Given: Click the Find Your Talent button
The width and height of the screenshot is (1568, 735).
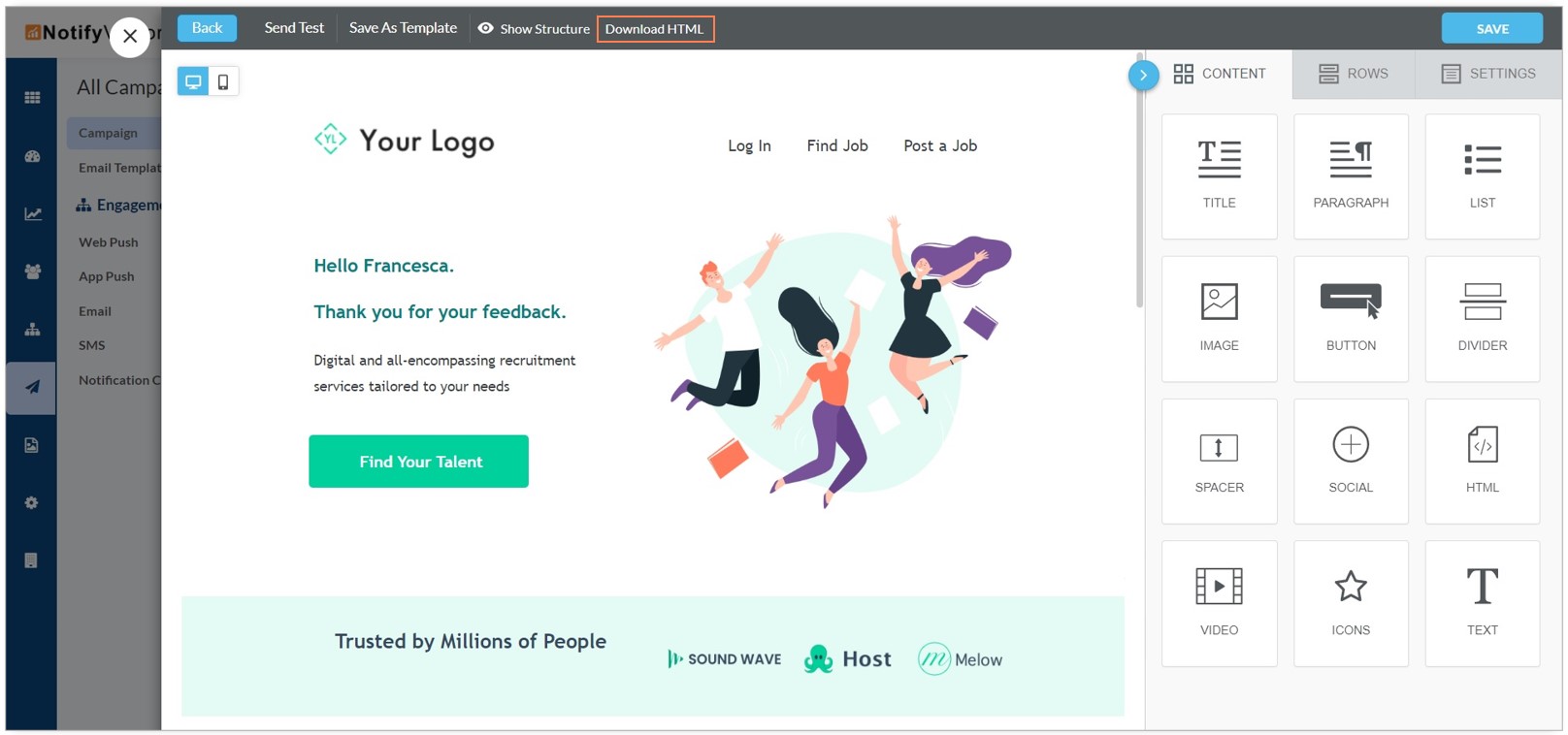Looking at the screenshot, I should pos(419,462).
